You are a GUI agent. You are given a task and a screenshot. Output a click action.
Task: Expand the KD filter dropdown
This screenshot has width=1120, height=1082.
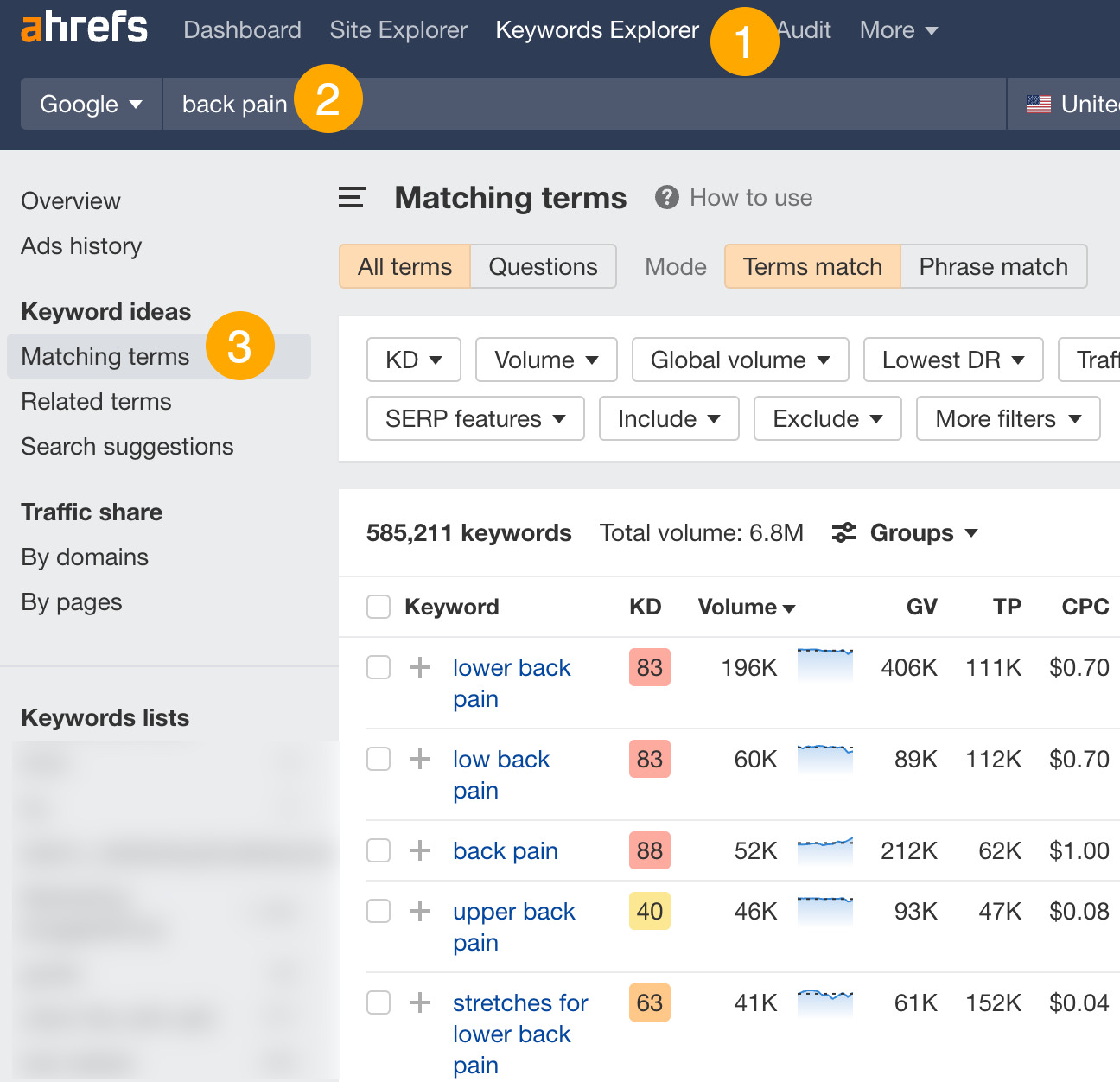pyautogui.click(x=413, y=360)
